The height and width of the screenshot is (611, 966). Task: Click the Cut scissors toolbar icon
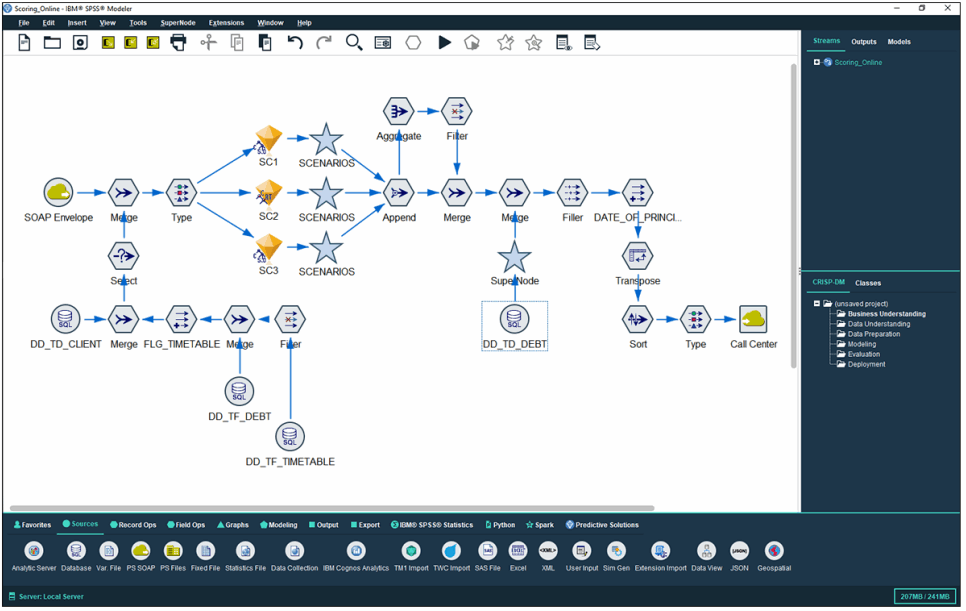coord(209,42)
